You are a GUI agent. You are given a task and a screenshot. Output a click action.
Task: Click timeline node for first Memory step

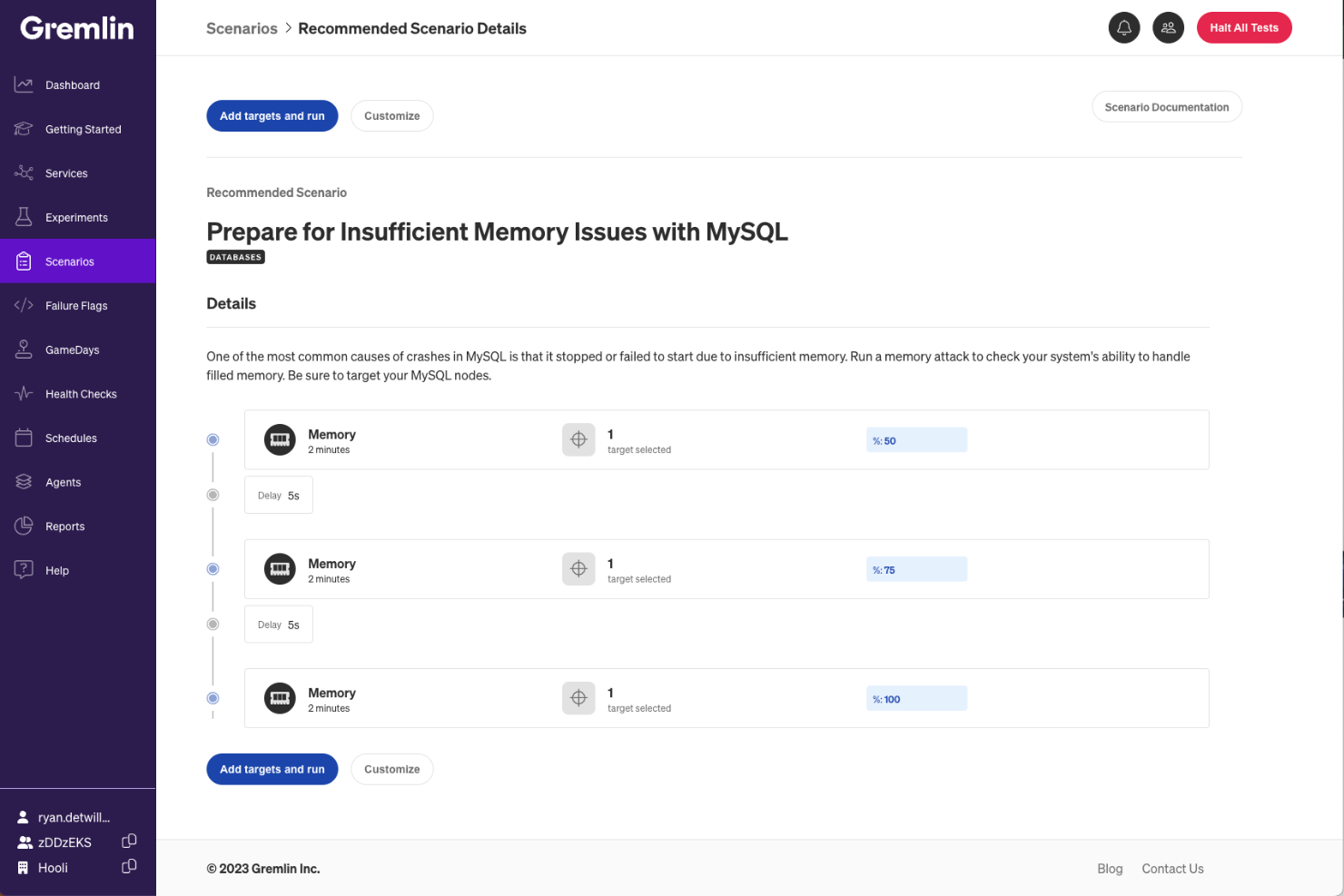coord(212,439)
